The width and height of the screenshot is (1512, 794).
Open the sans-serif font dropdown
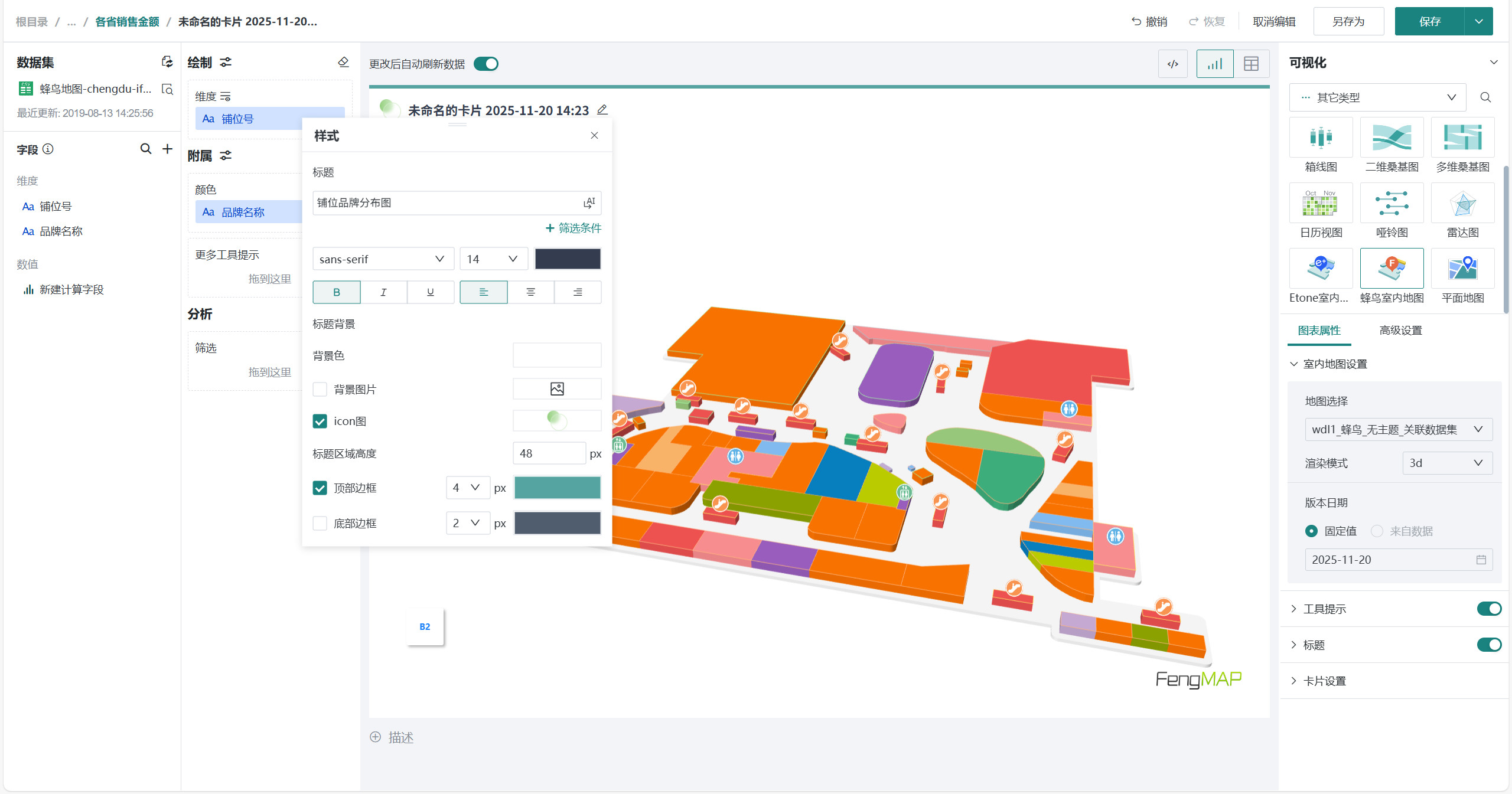(x=382, y=259)
